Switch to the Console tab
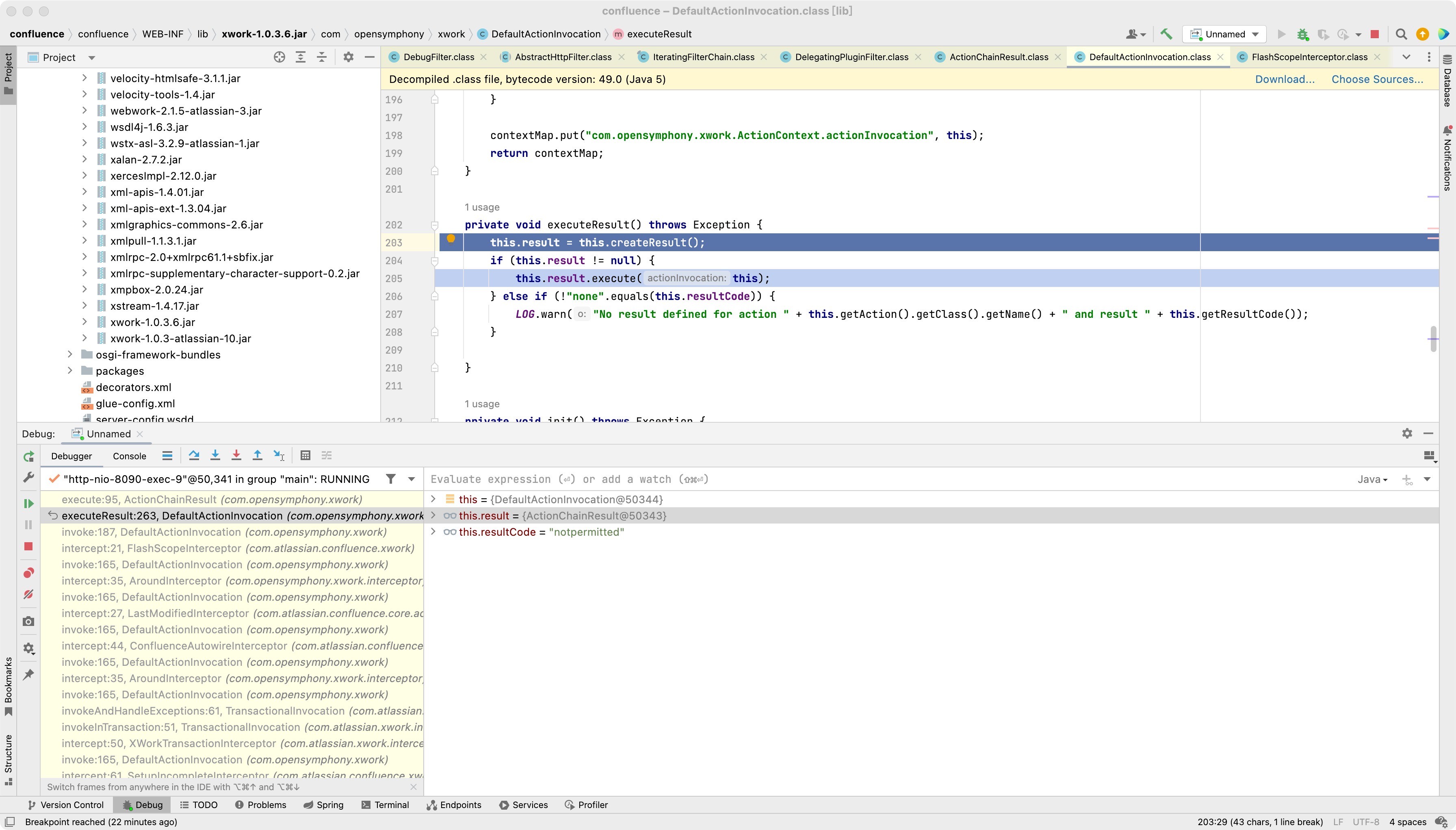Screen dimensions: 1456x830 pyautogui.click(x=129, y=456)
